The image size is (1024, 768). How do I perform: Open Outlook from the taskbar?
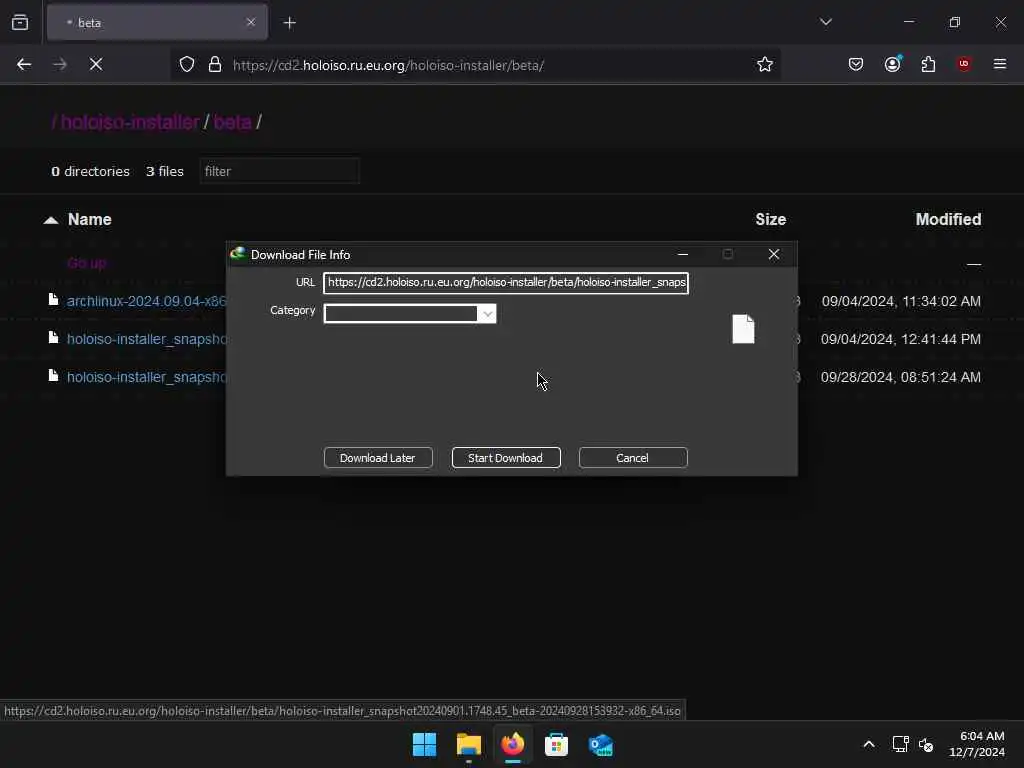[x=600, y=744]
